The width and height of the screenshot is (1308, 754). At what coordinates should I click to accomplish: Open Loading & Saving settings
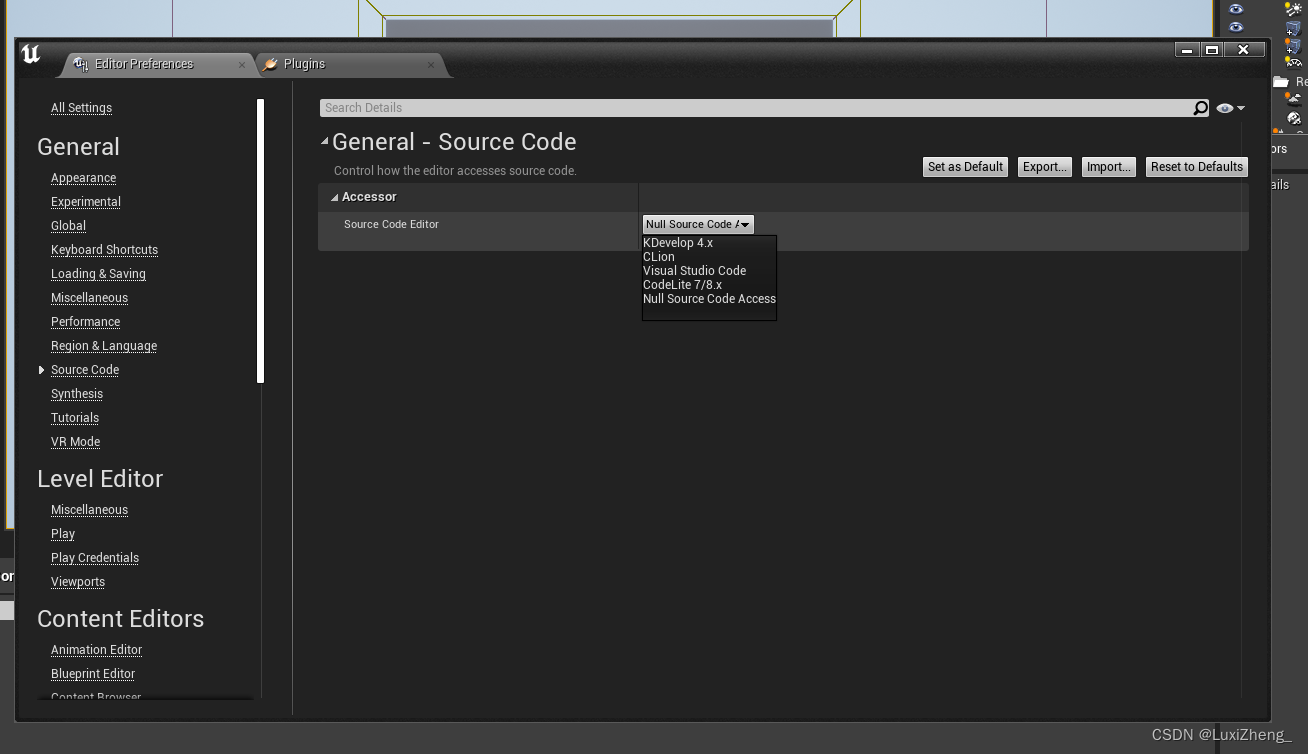pos(98,274)
